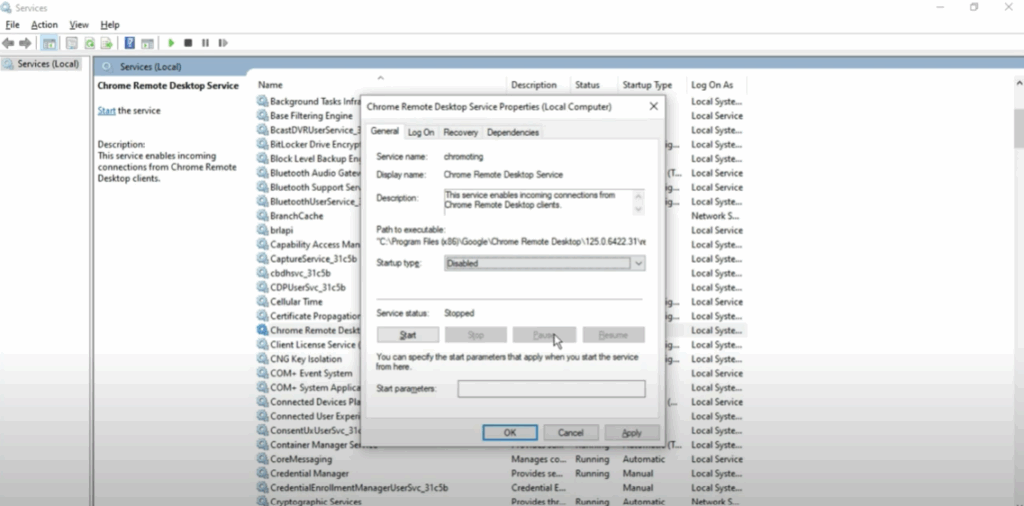Select the Credential Manager gear icon
1024x506 pixels.
tap(263, 473)
